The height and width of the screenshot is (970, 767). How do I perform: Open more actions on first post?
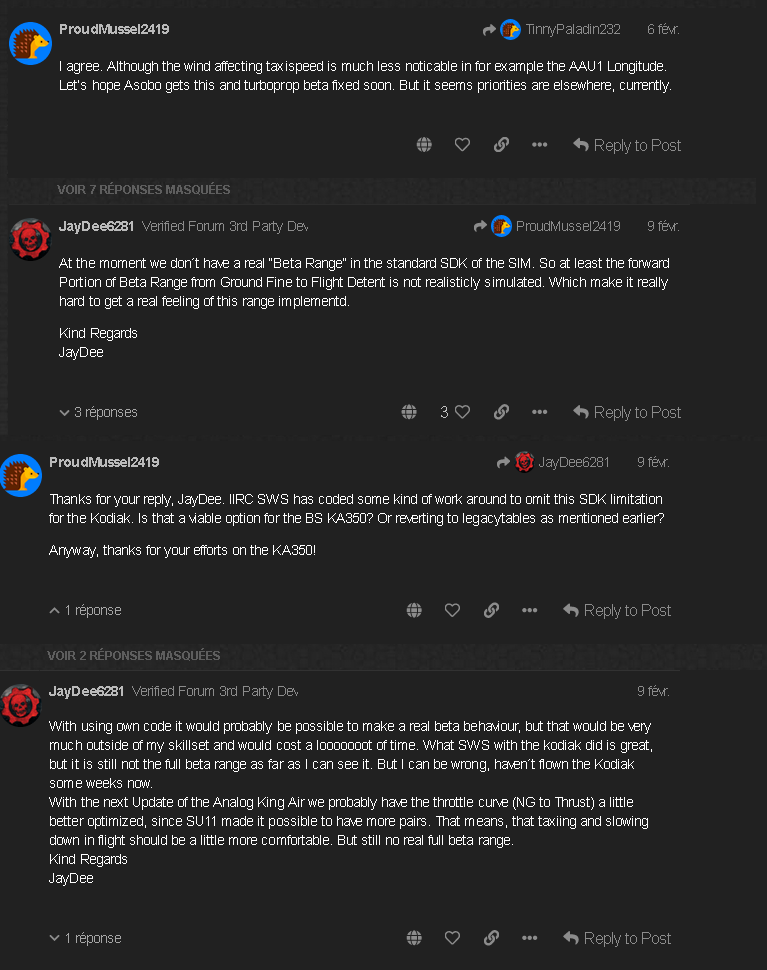[540, 145]
